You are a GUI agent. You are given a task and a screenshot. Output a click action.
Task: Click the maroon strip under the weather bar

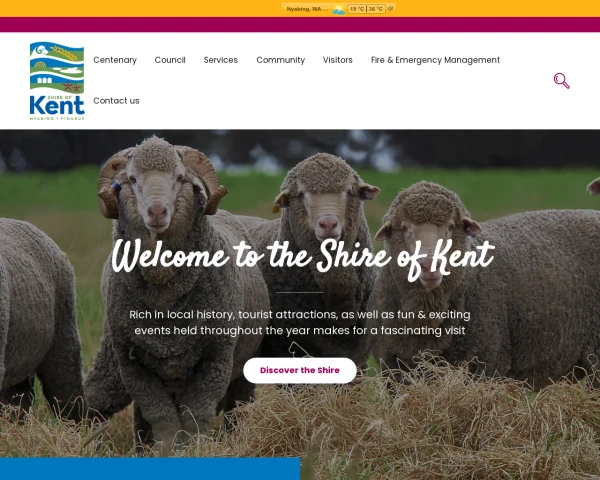click(300, 24)
